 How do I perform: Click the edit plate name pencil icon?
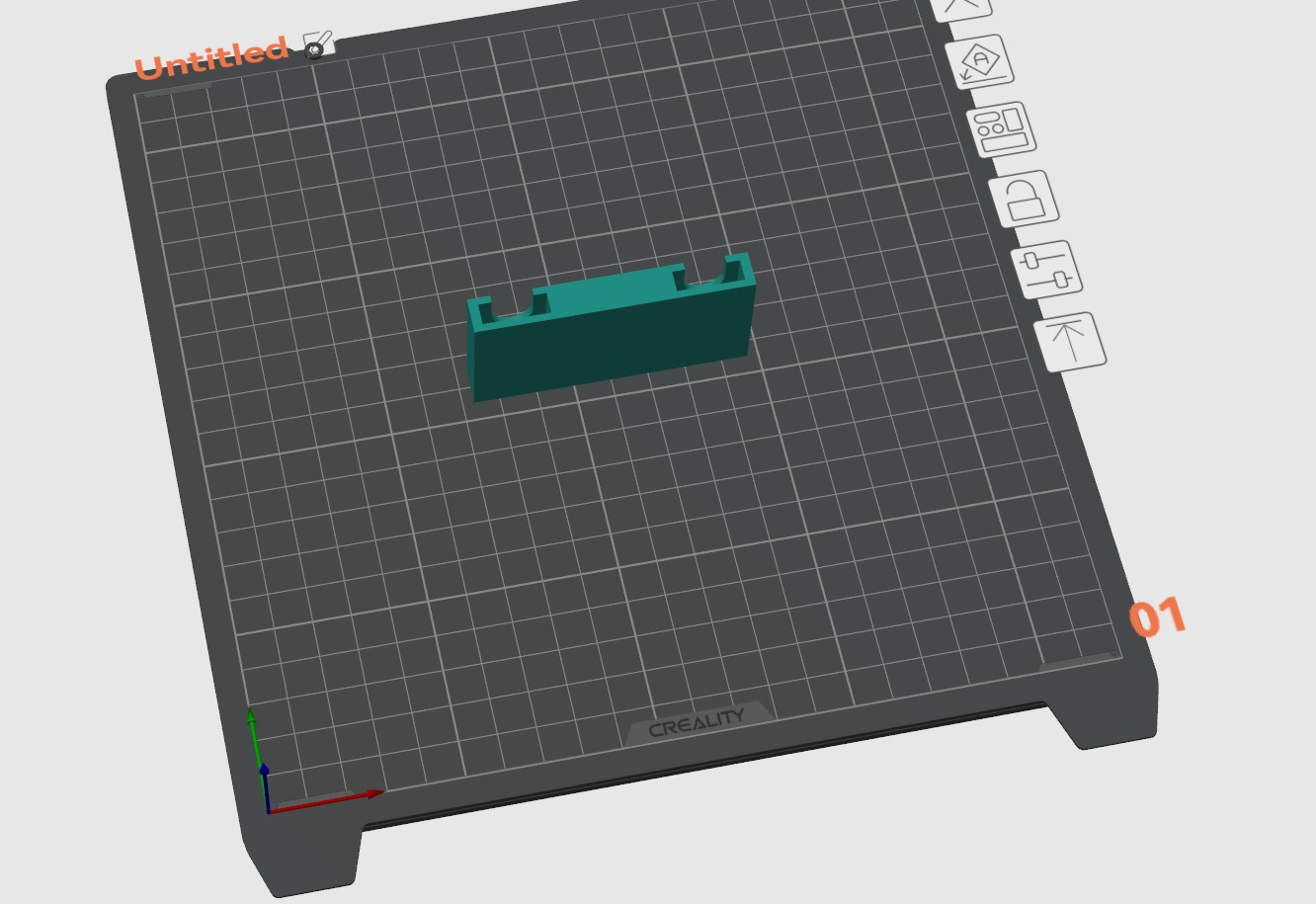(x=318, y=44)
